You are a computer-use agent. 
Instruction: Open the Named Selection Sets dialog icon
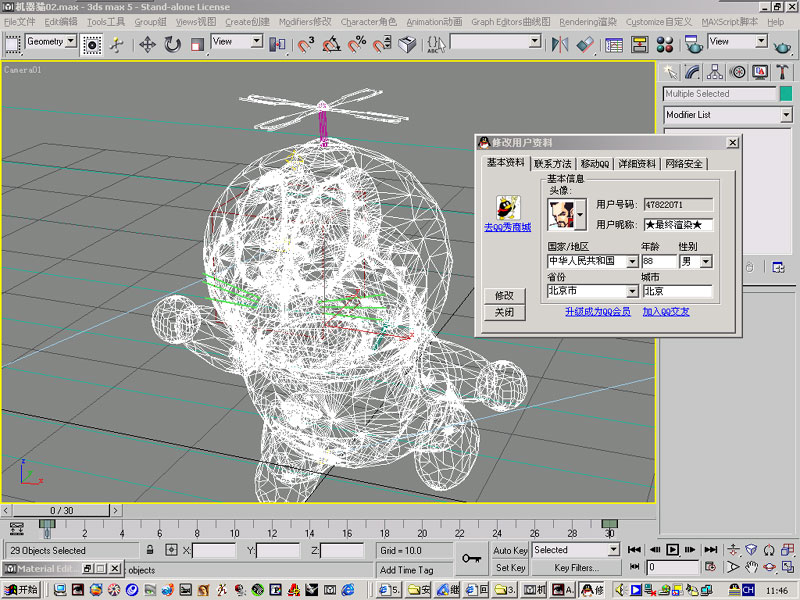[x=436, y=45]
